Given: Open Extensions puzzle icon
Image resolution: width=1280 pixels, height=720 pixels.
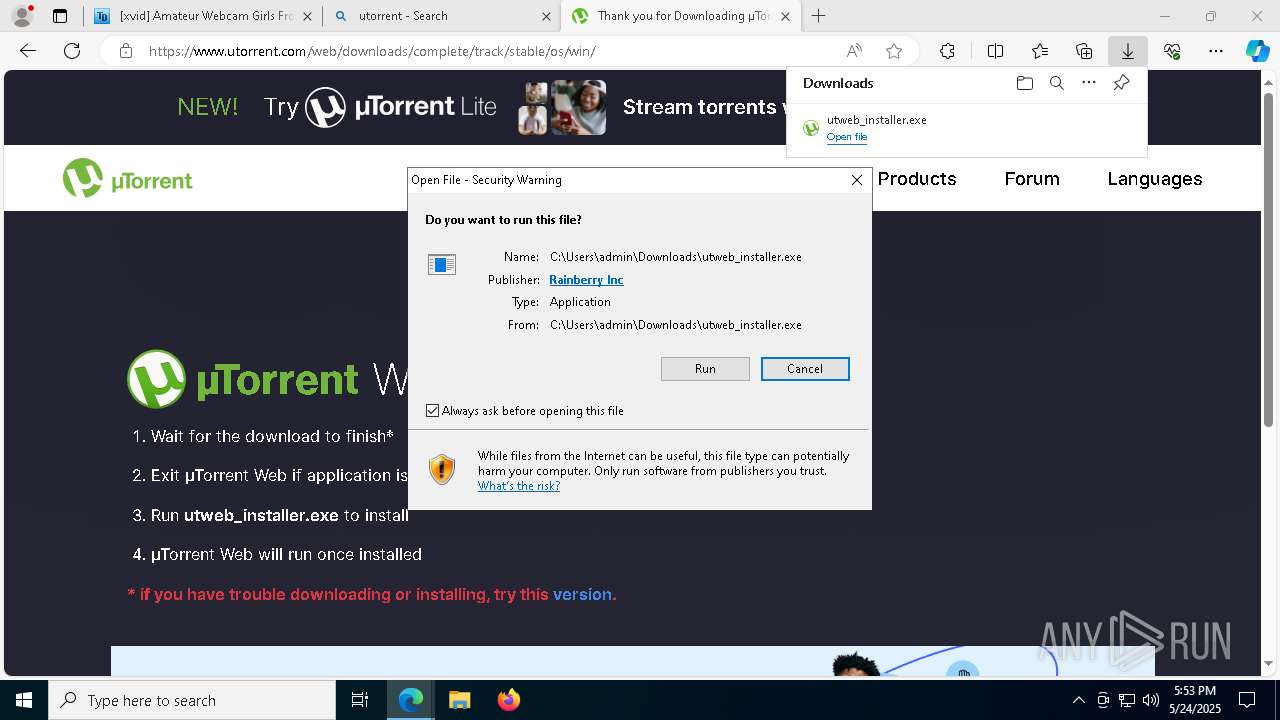Looking at the screenshot, I should [947, 51].
